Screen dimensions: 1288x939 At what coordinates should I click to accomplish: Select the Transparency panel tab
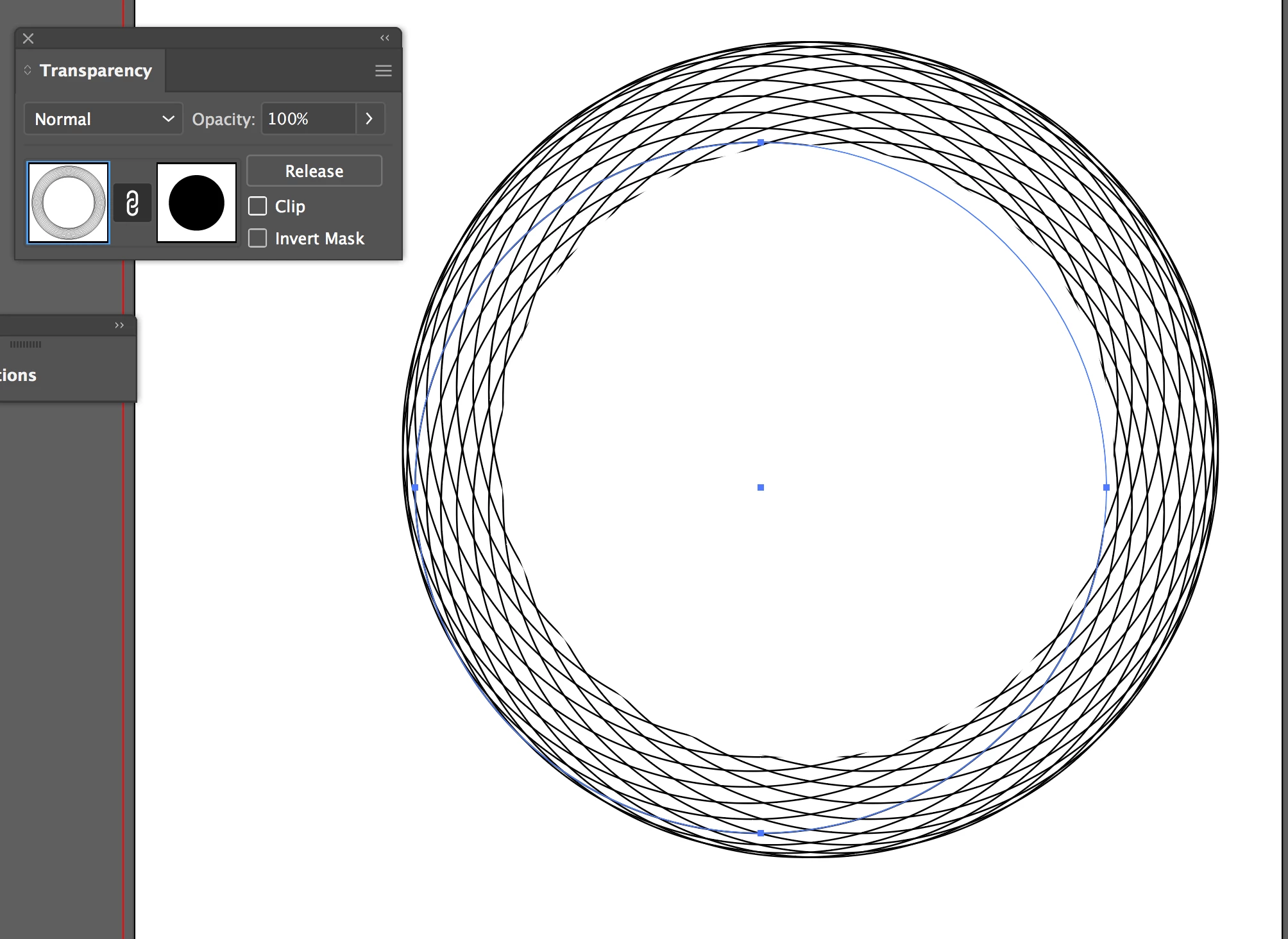click(95, 71)
